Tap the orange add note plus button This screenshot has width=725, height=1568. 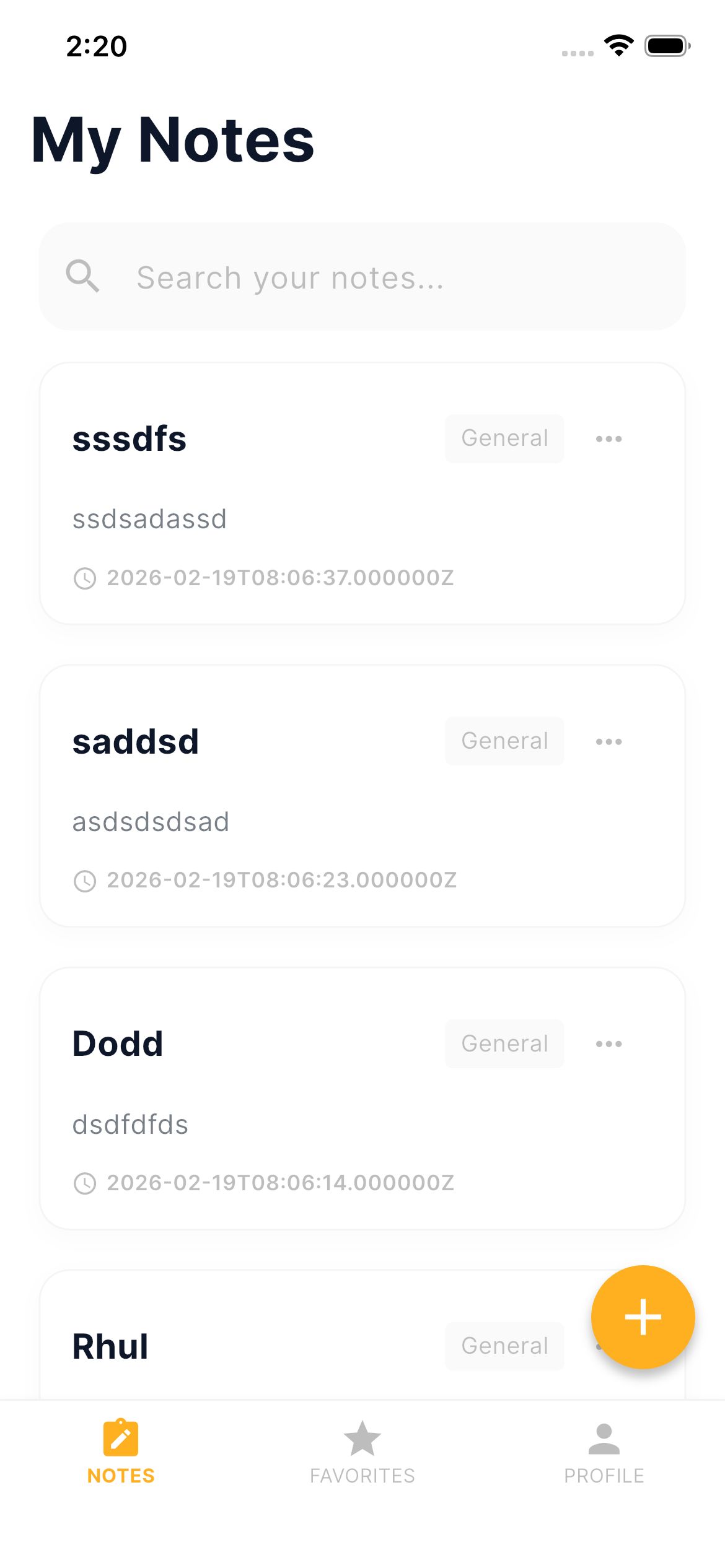[643, 1317]
